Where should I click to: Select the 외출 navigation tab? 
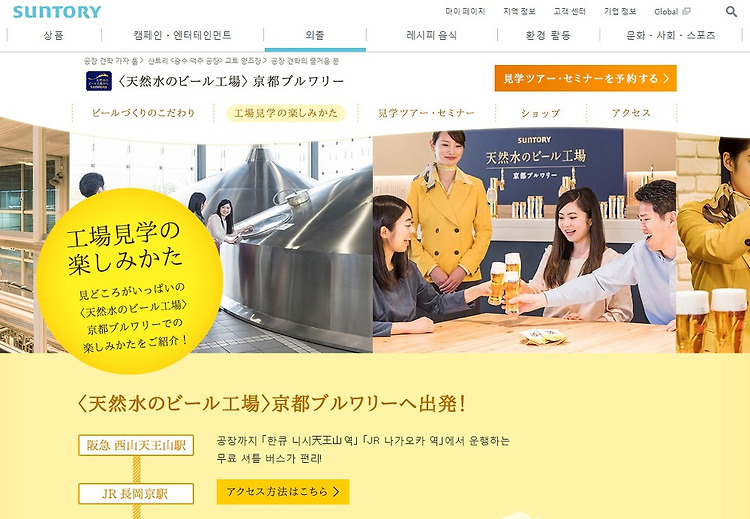pyautogui.click(x=315, y=35)
